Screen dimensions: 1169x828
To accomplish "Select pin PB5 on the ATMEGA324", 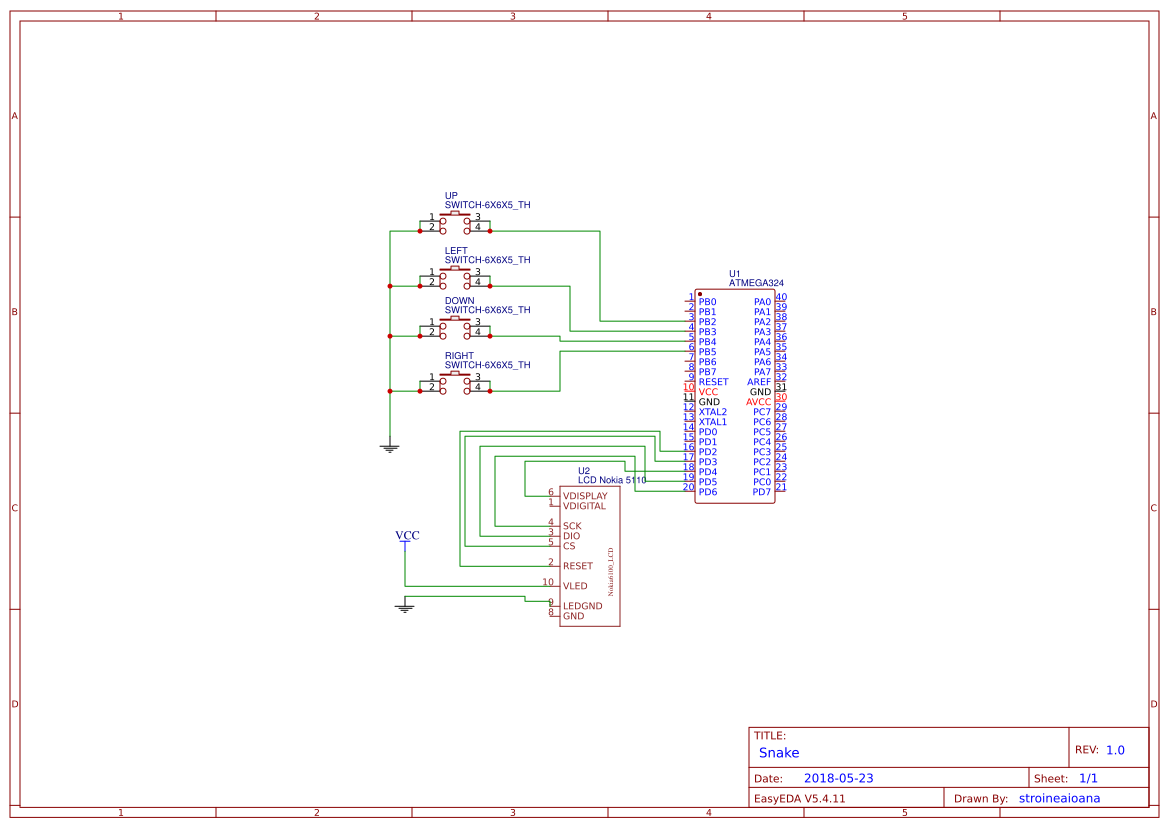I will pyautogui.click(x=708, y=352).
